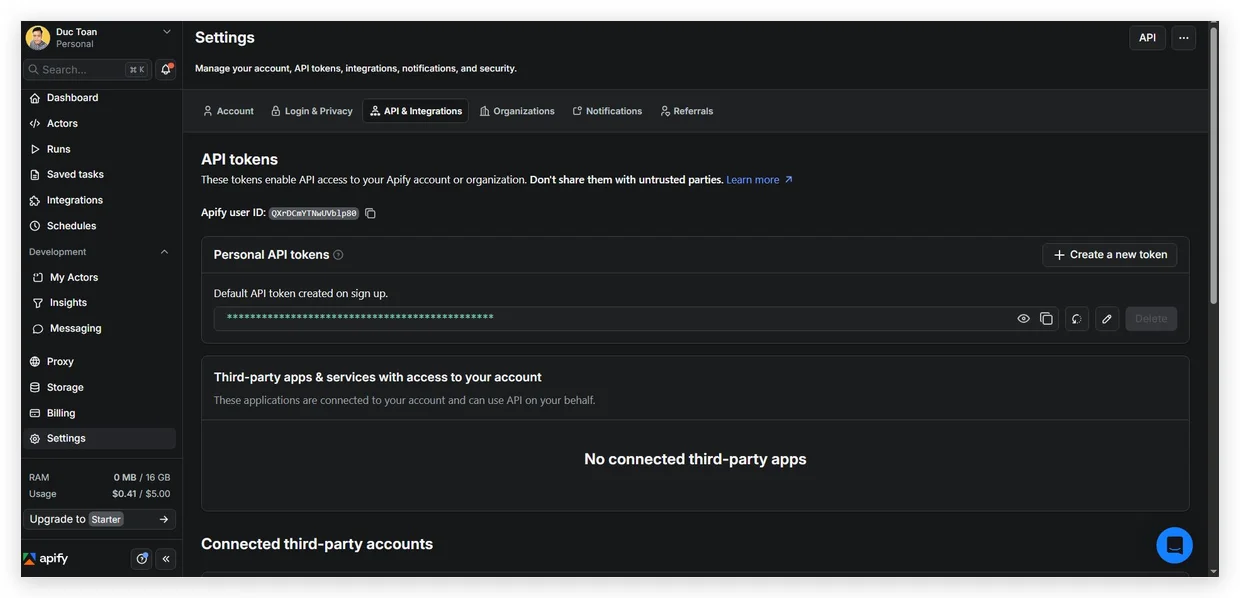Show the hidden API token with eye icon
Image resolution: width=1240 pixels, height=598 pixels.
tap(1023, 319)
